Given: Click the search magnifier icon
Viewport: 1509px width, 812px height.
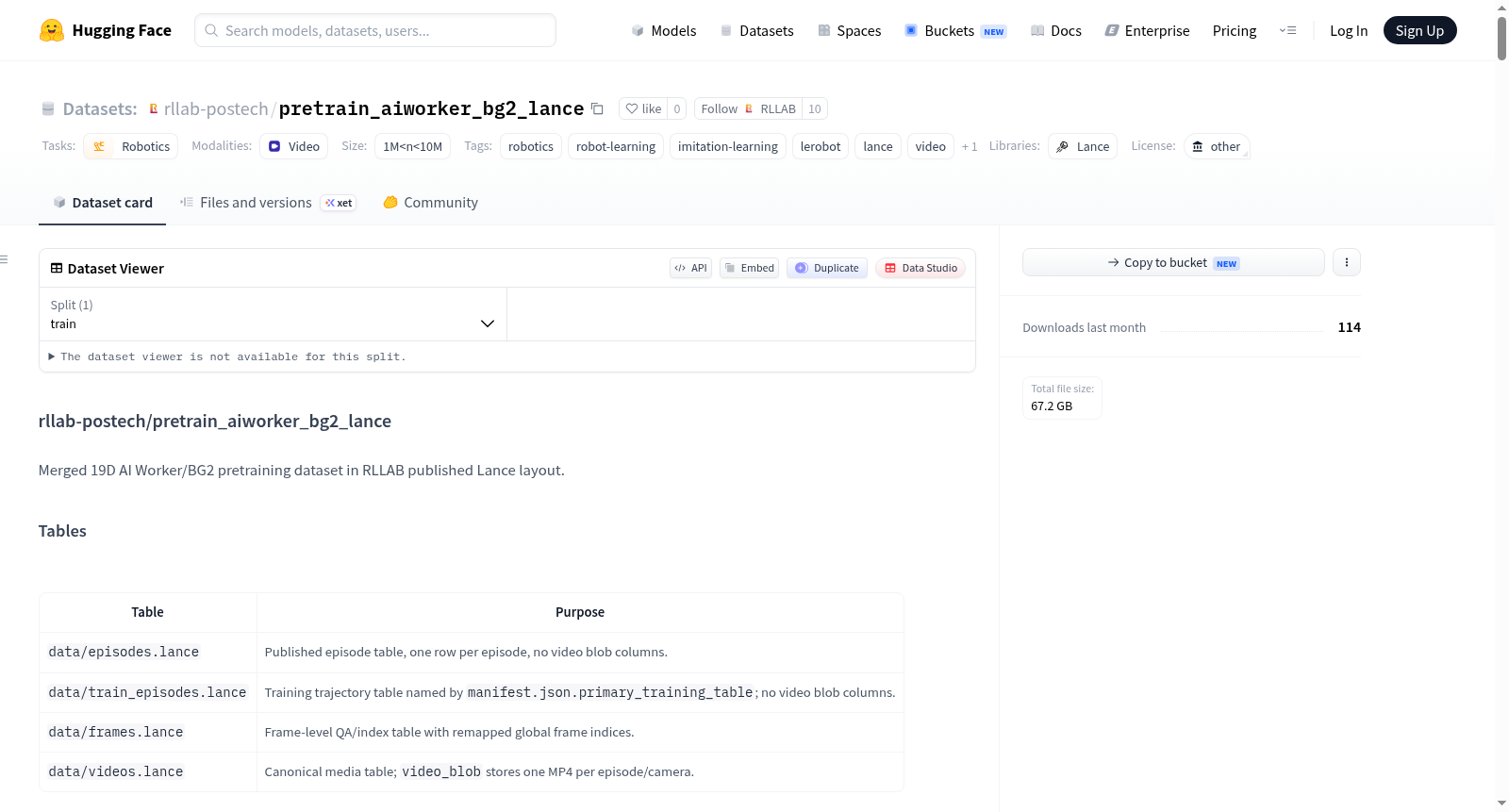Looking at the screenshot, I should click(x=211, y=30).
